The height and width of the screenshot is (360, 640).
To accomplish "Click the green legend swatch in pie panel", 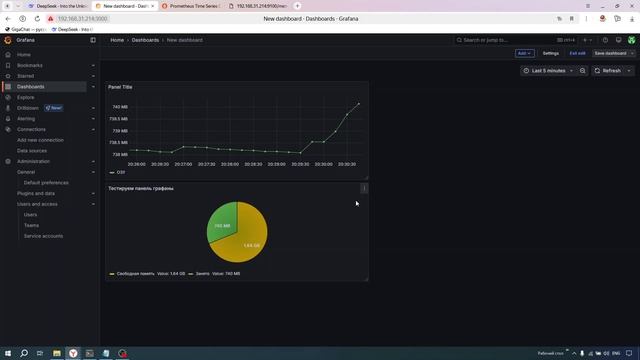I will (x=191, y=274).
